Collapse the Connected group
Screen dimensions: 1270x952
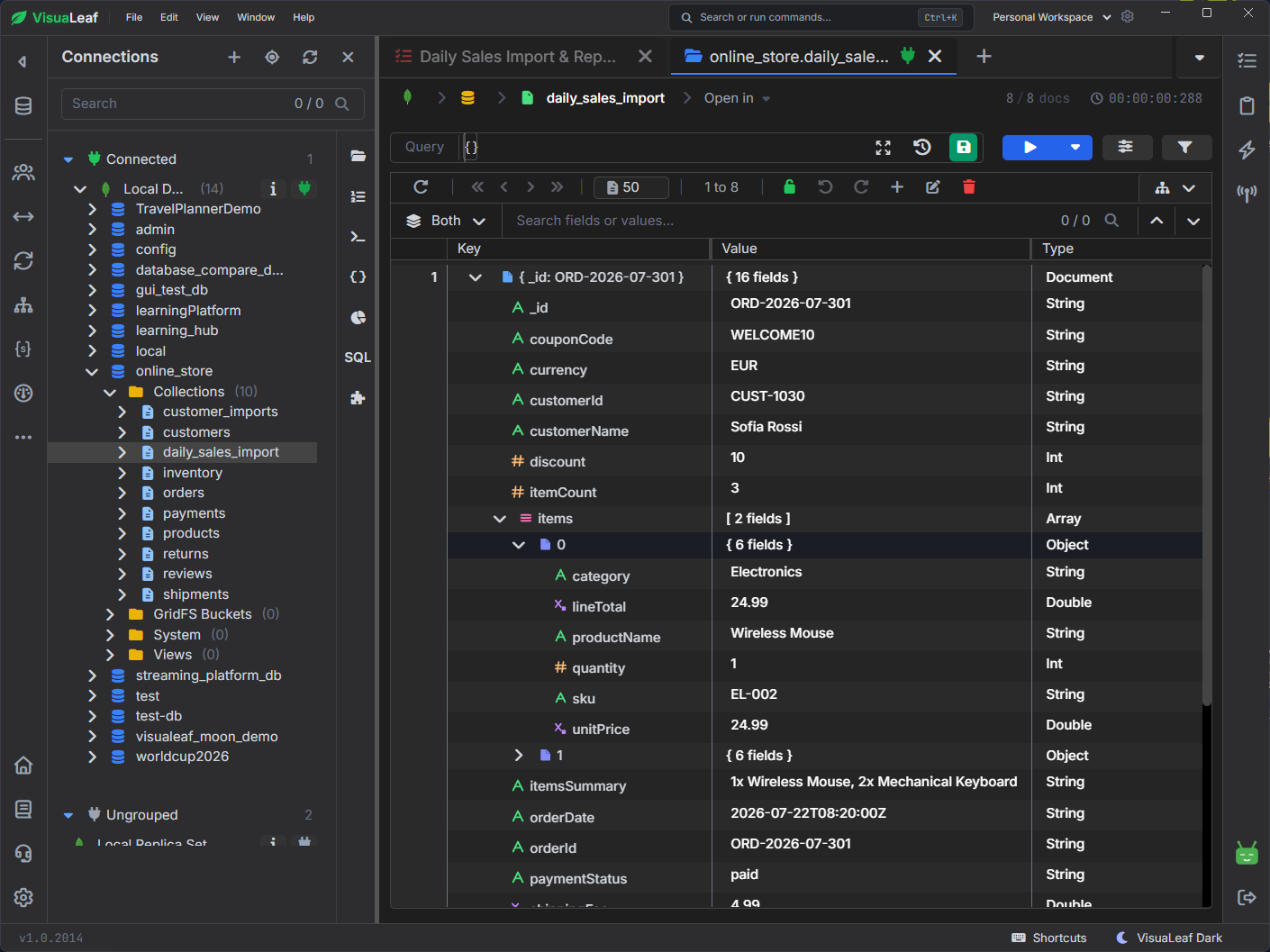coord(68,159)
